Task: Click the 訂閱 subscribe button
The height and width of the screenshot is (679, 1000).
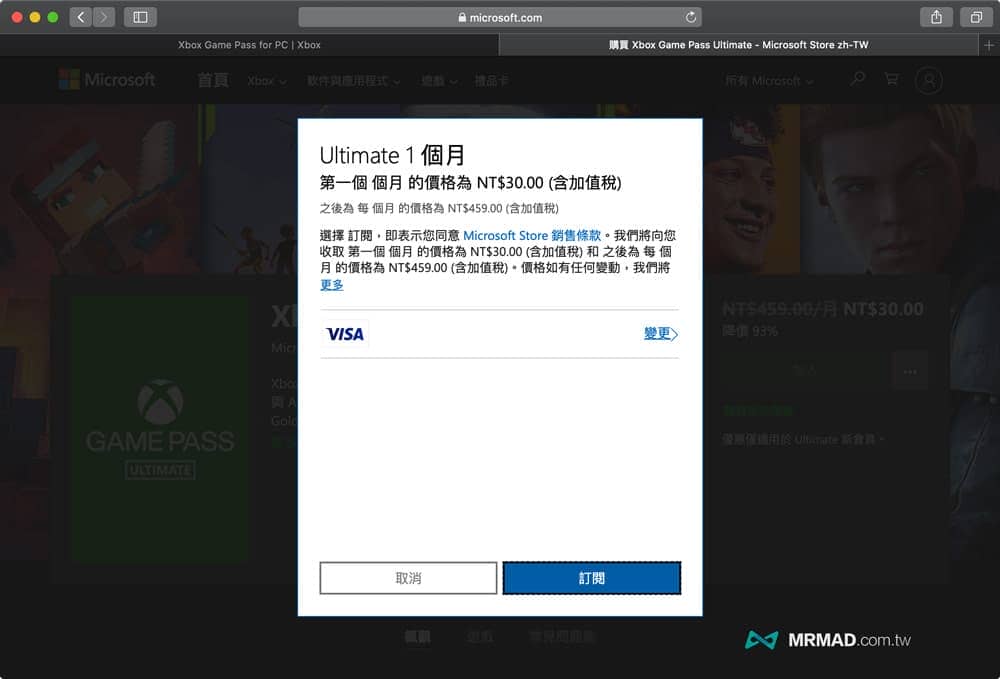Action: (592, 578)
